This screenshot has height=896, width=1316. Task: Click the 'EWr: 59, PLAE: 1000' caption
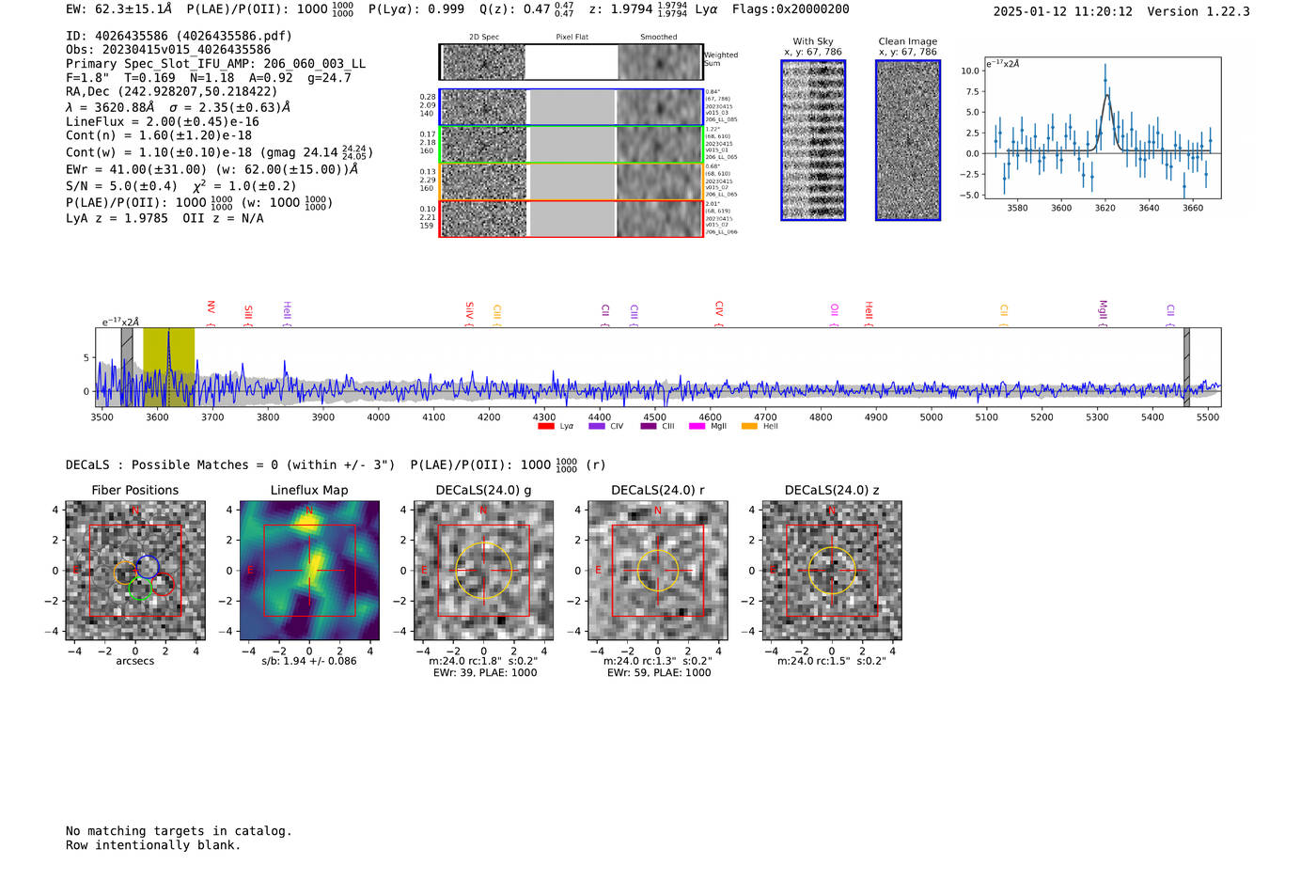[659, 673]
